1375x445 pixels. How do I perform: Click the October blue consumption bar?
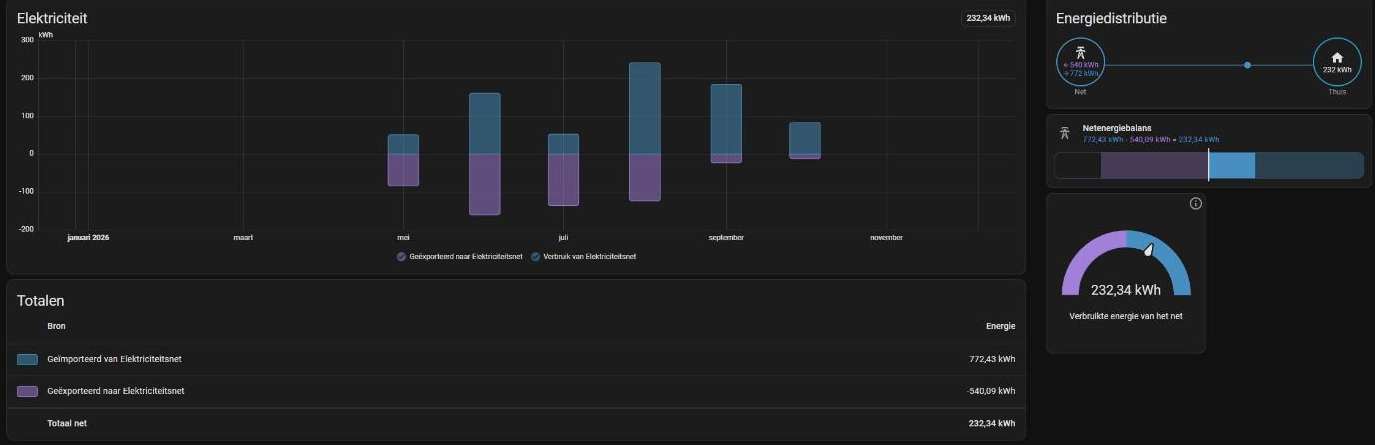(x=805, y=138)
